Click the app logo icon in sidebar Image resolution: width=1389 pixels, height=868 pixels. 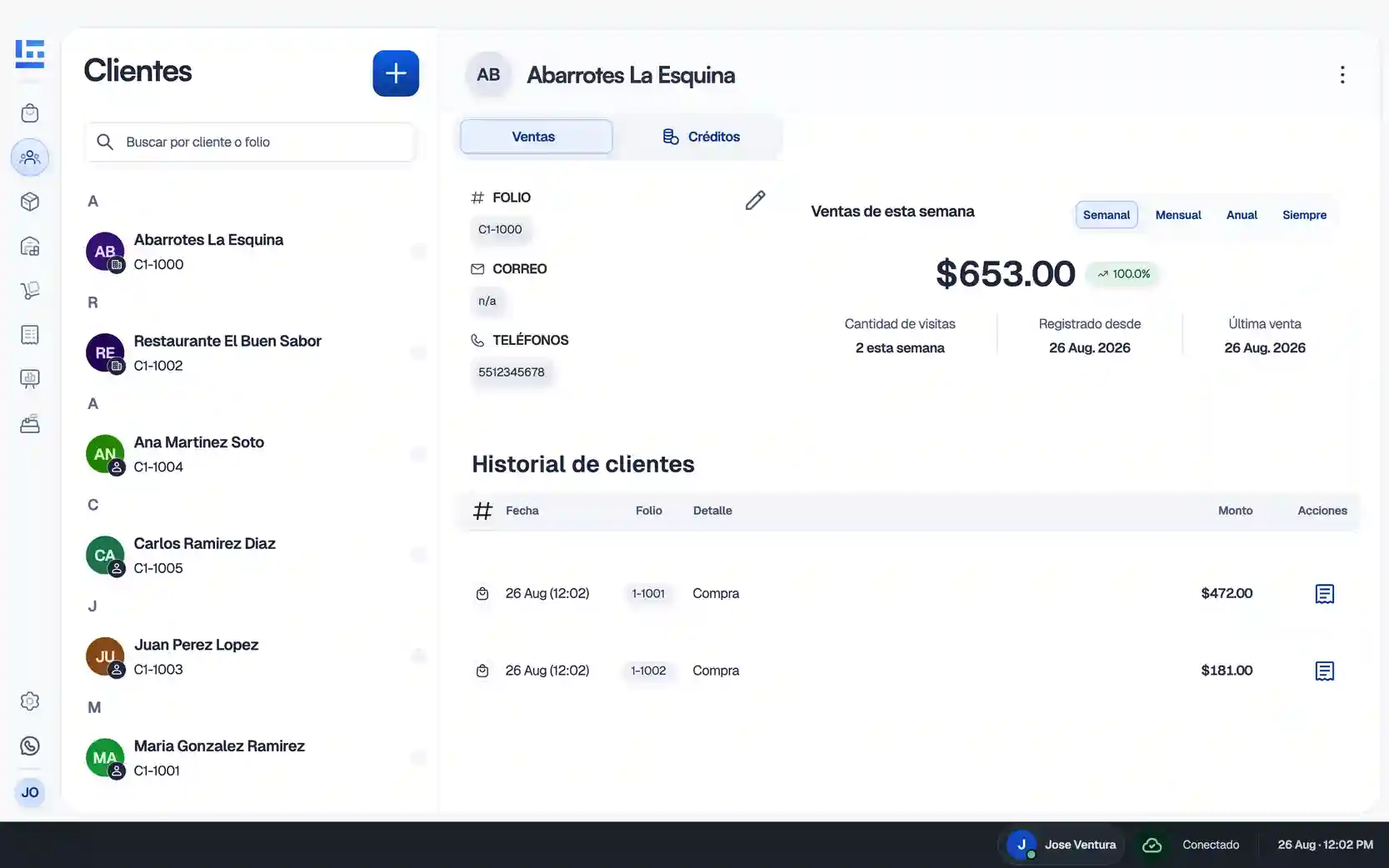pyautogui.click(x=30, y=54)
